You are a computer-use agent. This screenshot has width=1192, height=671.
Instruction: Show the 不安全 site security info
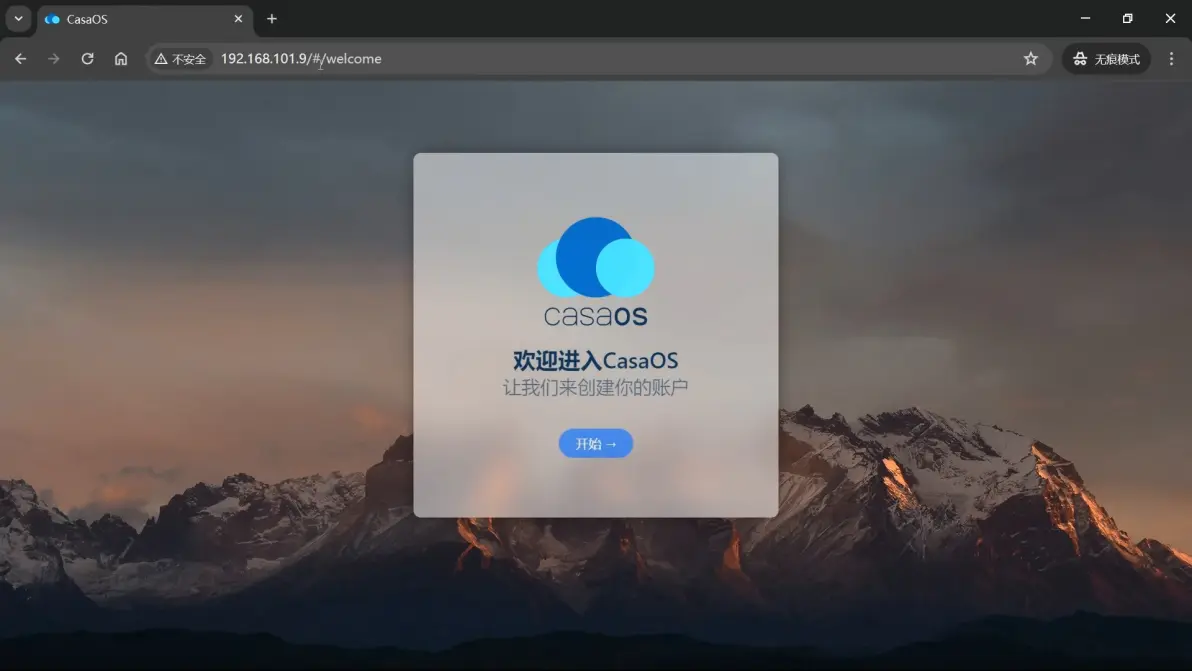[180, 59]
